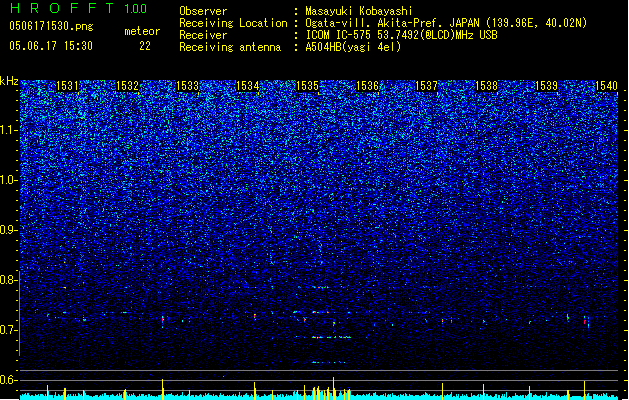Click the 1535 time marker
The width and height of the screenshot is (629, 400).
307,86
